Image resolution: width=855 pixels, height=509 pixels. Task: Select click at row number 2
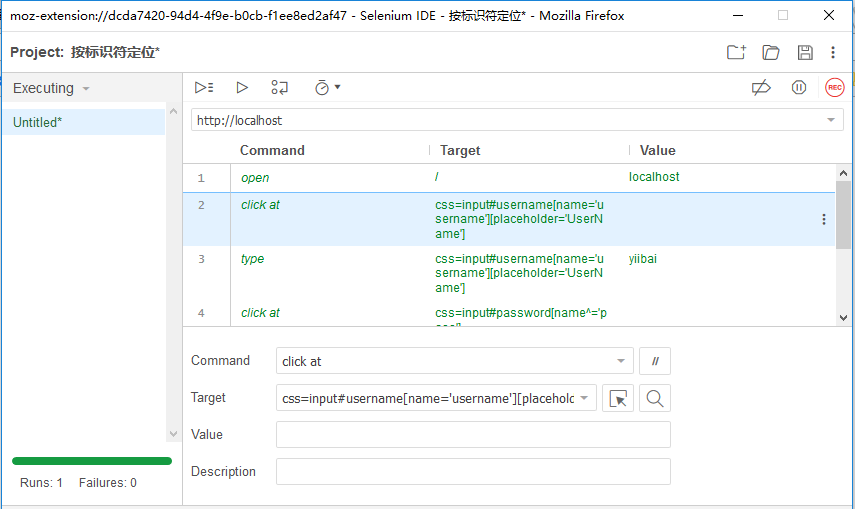click(509, 219)
